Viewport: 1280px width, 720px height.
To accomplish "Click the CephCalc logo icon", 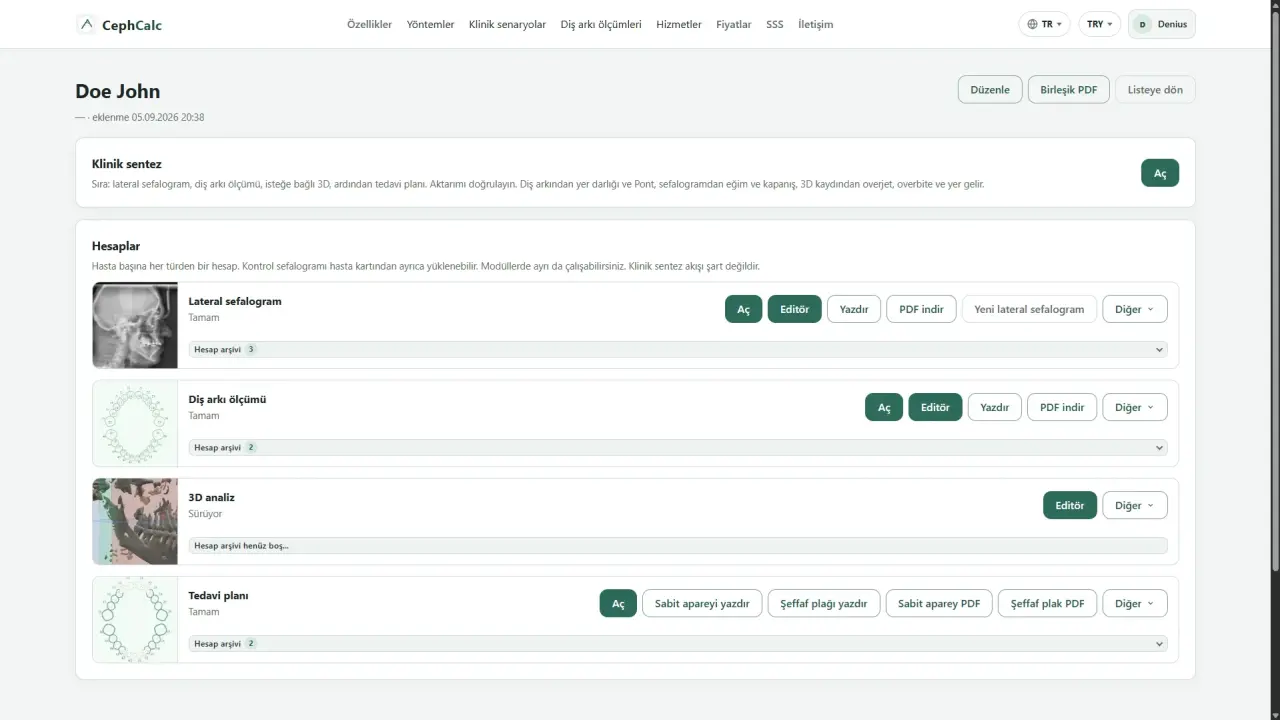I will pyautogui.click(x=87, y=24).
